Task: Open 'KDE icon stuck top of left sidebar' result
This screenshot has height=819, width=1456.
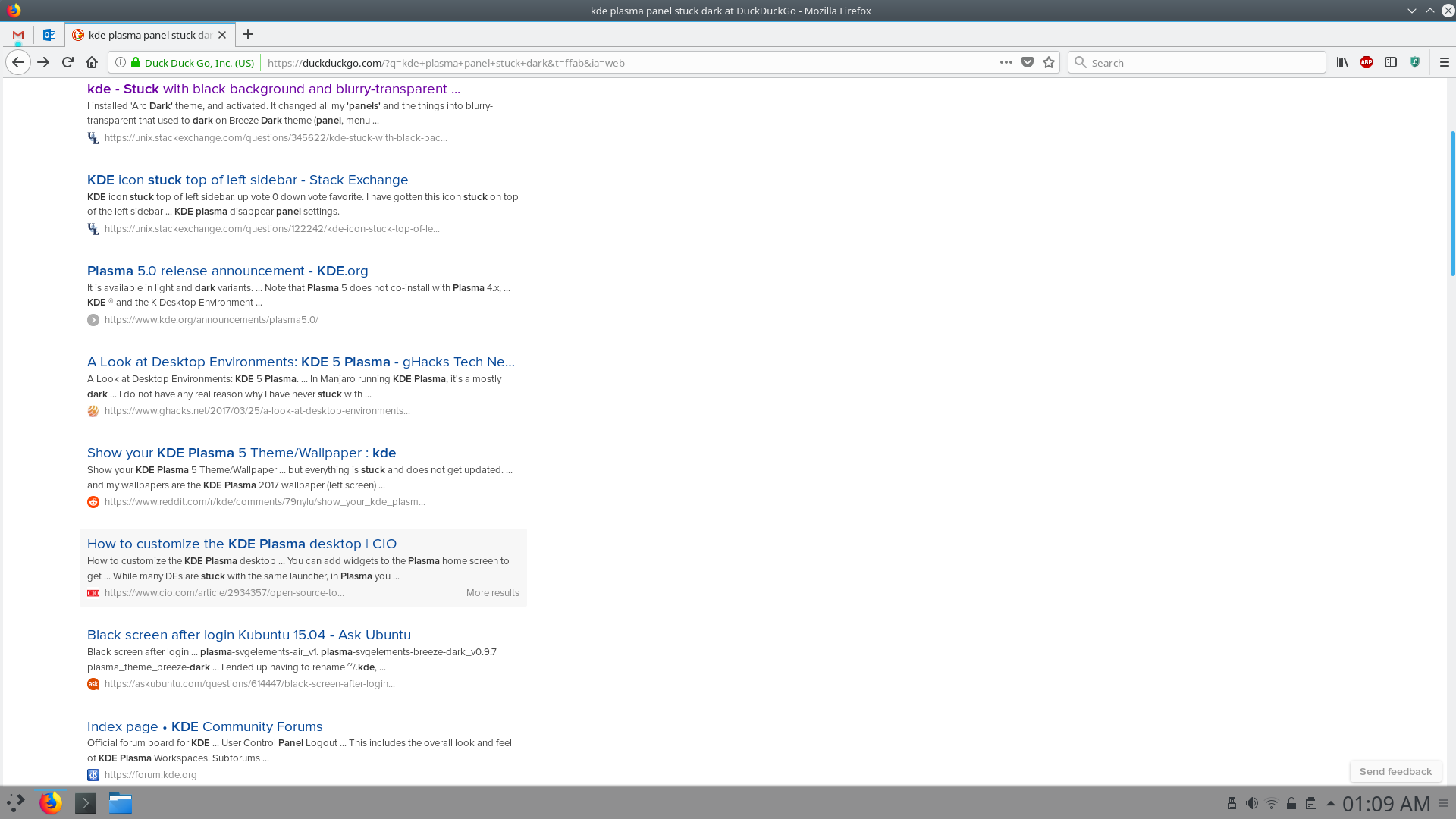Action: pyautogui.click(x=247, y=180)
